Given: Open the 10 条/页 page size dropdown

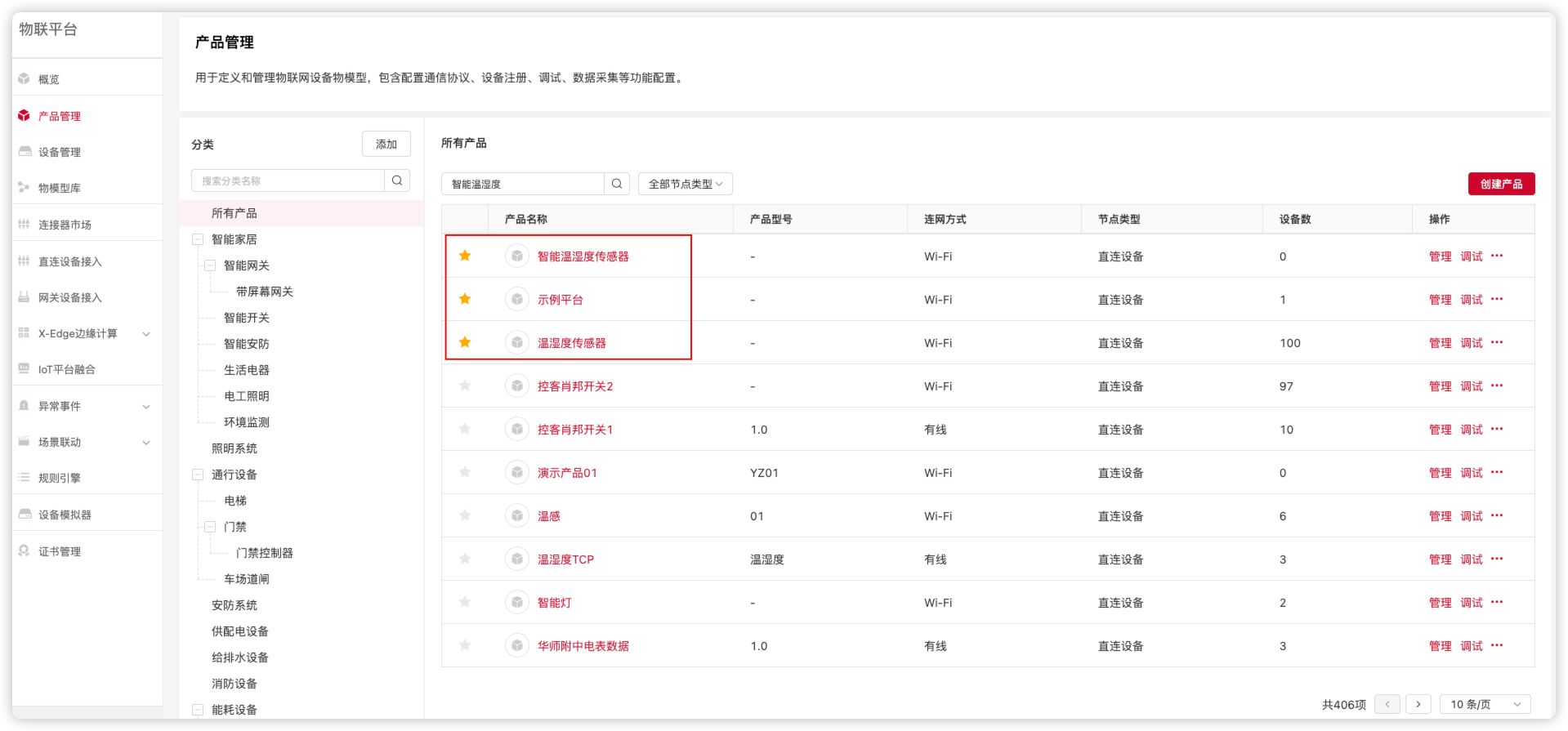Looking at the screenshot, I should (1485, 704).
